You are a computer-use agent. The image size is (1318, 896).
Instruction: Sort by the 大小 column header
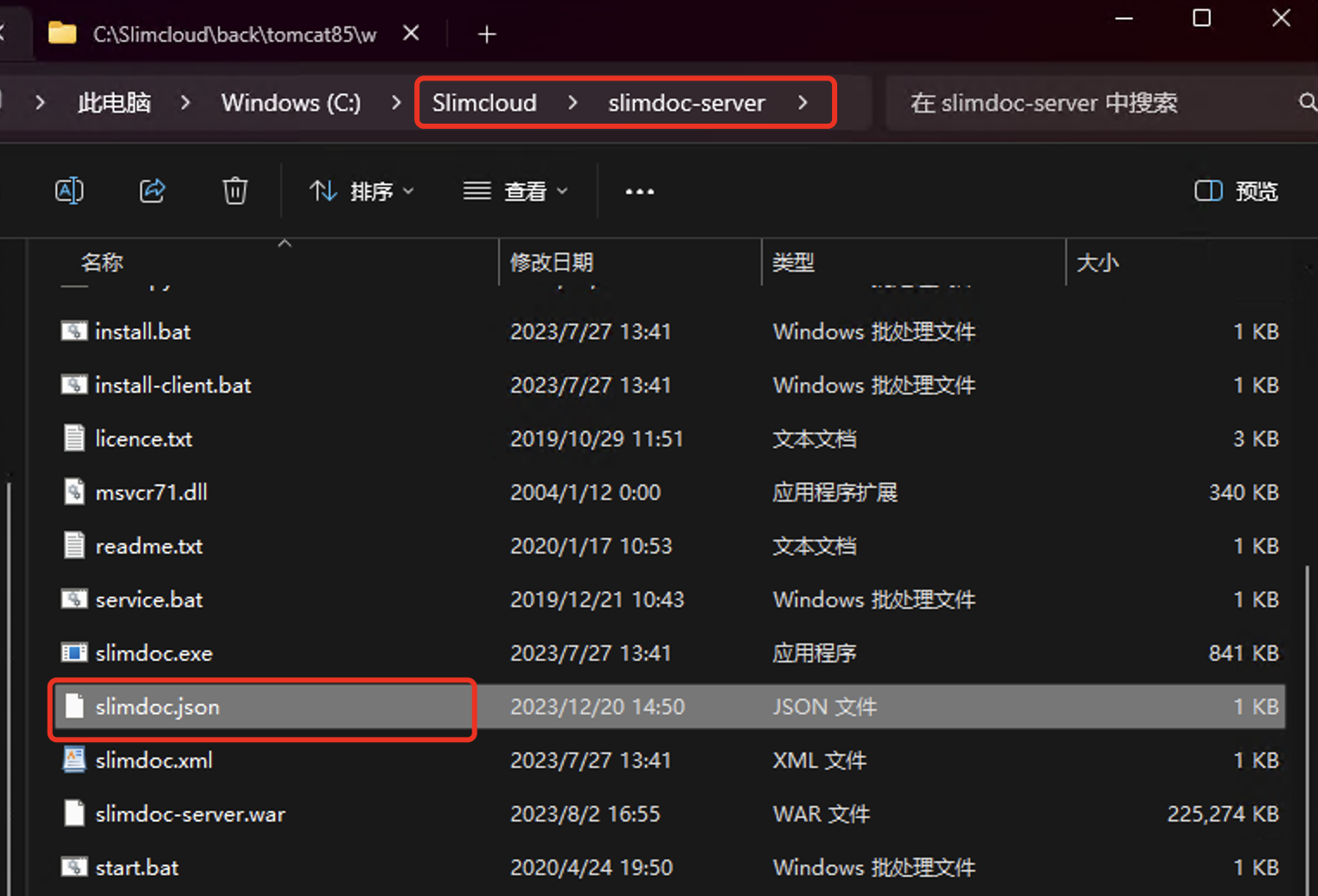(1097, 262)
